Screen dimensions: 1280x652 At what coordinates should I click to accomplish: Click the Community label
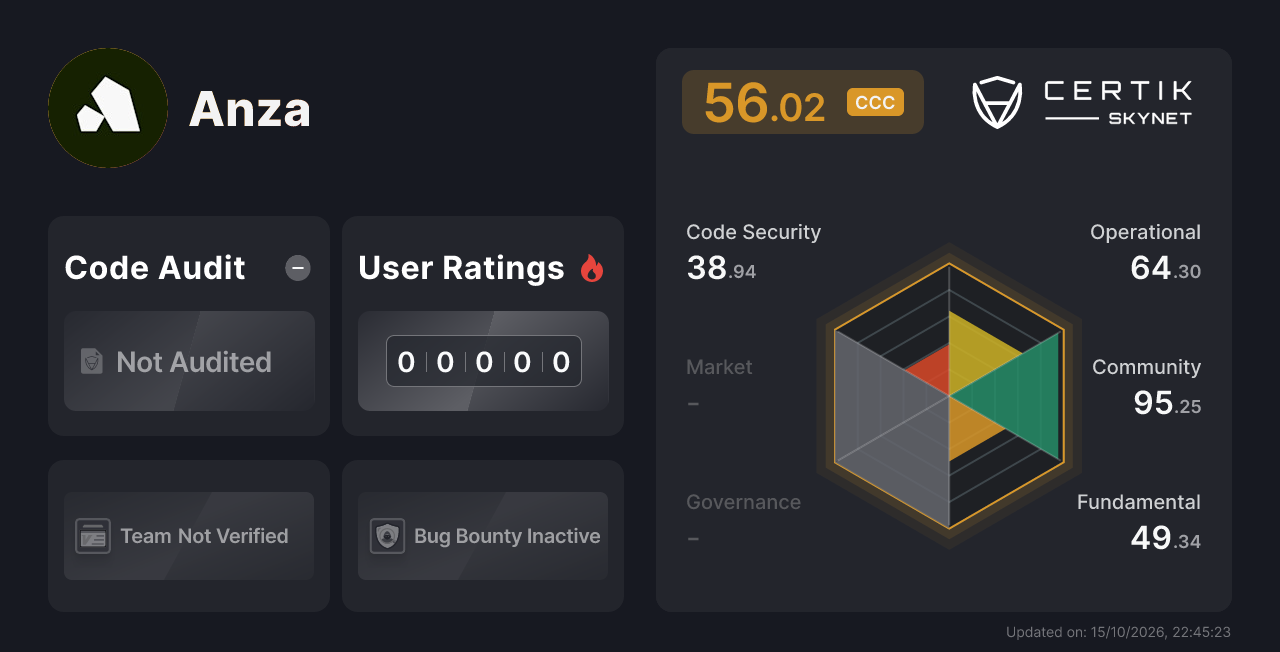[x=1146, y=367]
